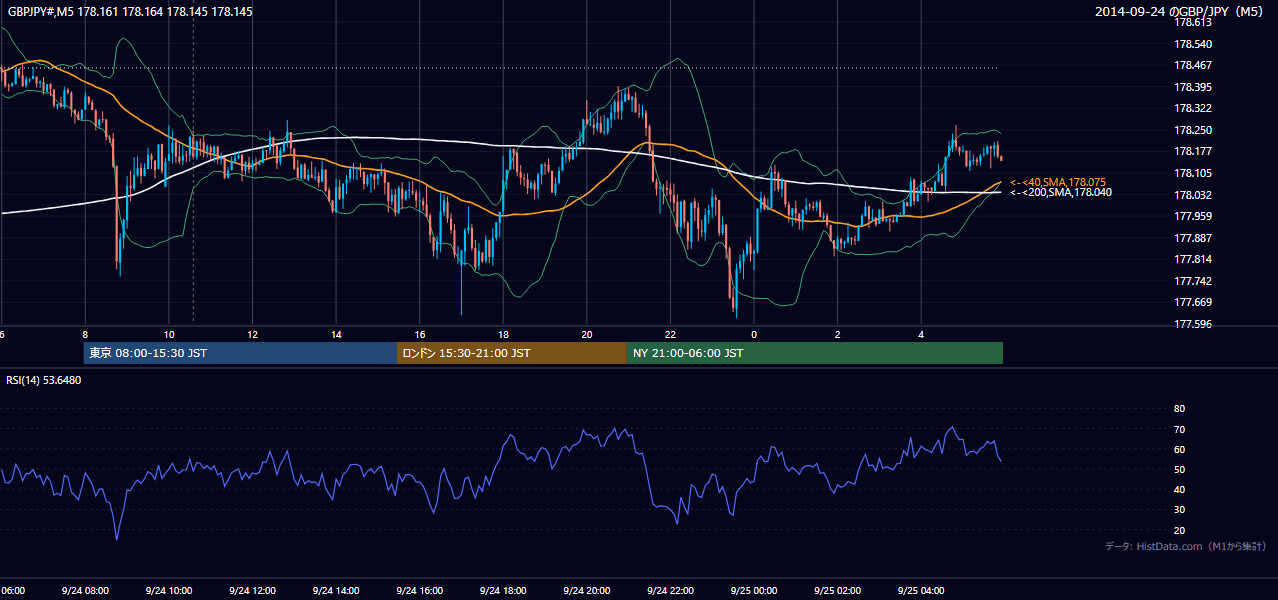The height and width of the screenshot is (600, 1278).
Task: Click price axis label 177.887
Action: coord(1192,238)
